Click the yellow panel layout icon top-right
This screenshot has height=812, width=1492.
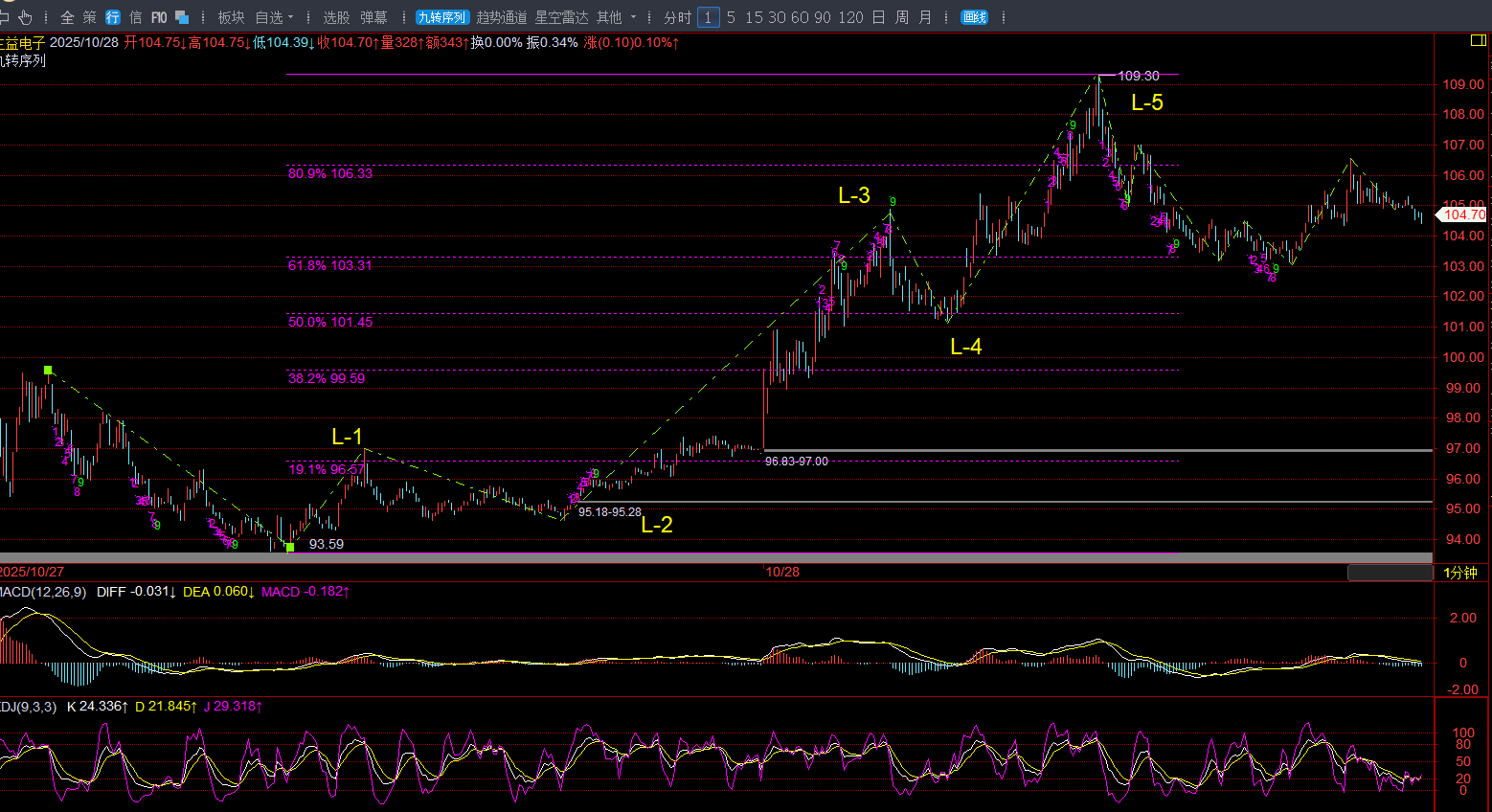[1478, 40]
